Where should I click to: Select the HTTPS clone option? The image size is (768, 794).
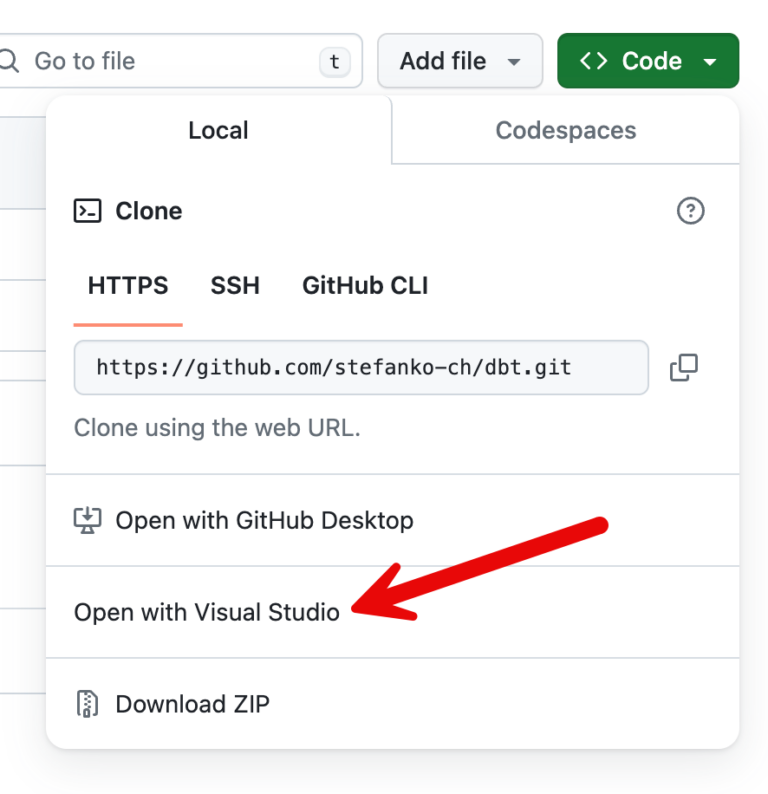[x=128, y=286]
